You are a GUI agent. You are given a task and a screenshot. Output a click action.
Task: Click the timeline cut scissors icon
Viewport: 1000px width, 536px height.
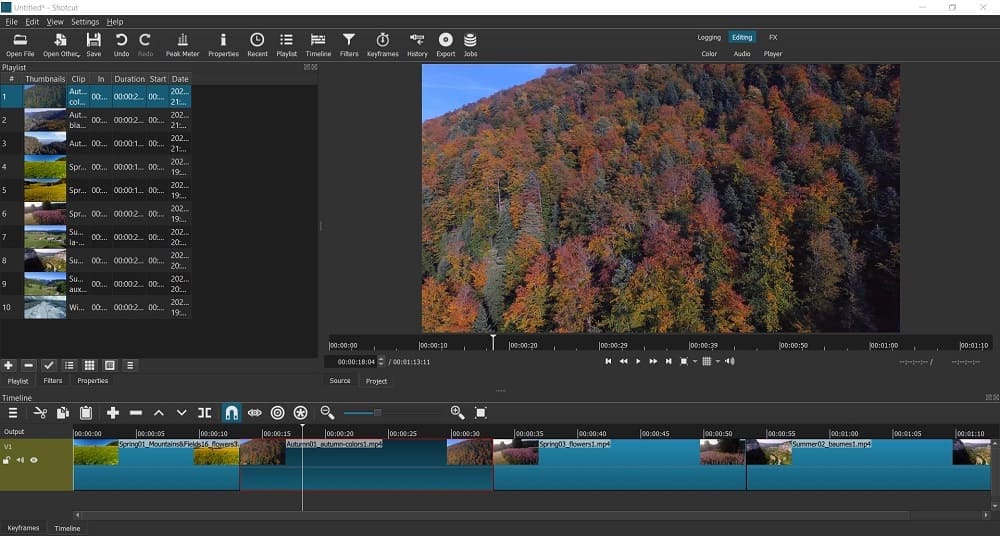coord(40,413)
